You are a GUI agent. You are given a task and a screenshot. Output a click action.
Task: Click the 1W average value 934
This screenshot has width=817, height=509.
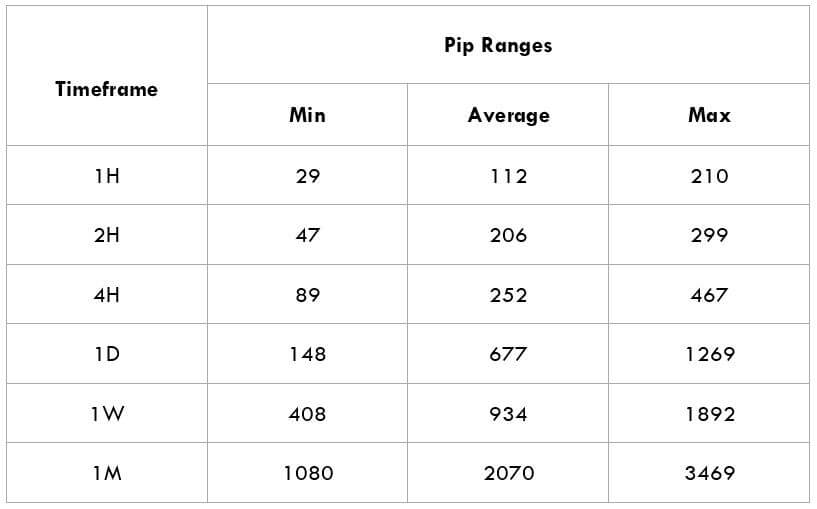pyautogui.click(x=509, y=414)
